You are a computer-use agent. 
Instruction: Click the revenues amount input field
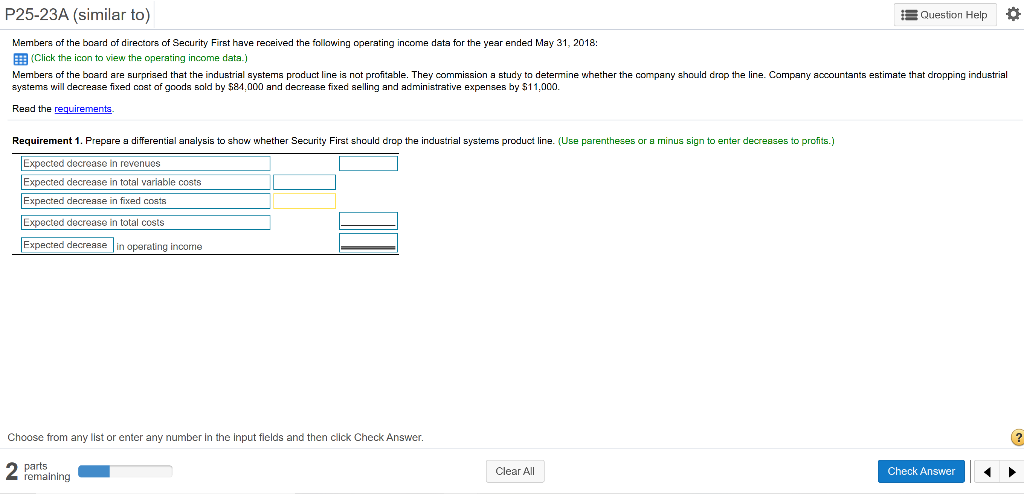pos(368,163)
